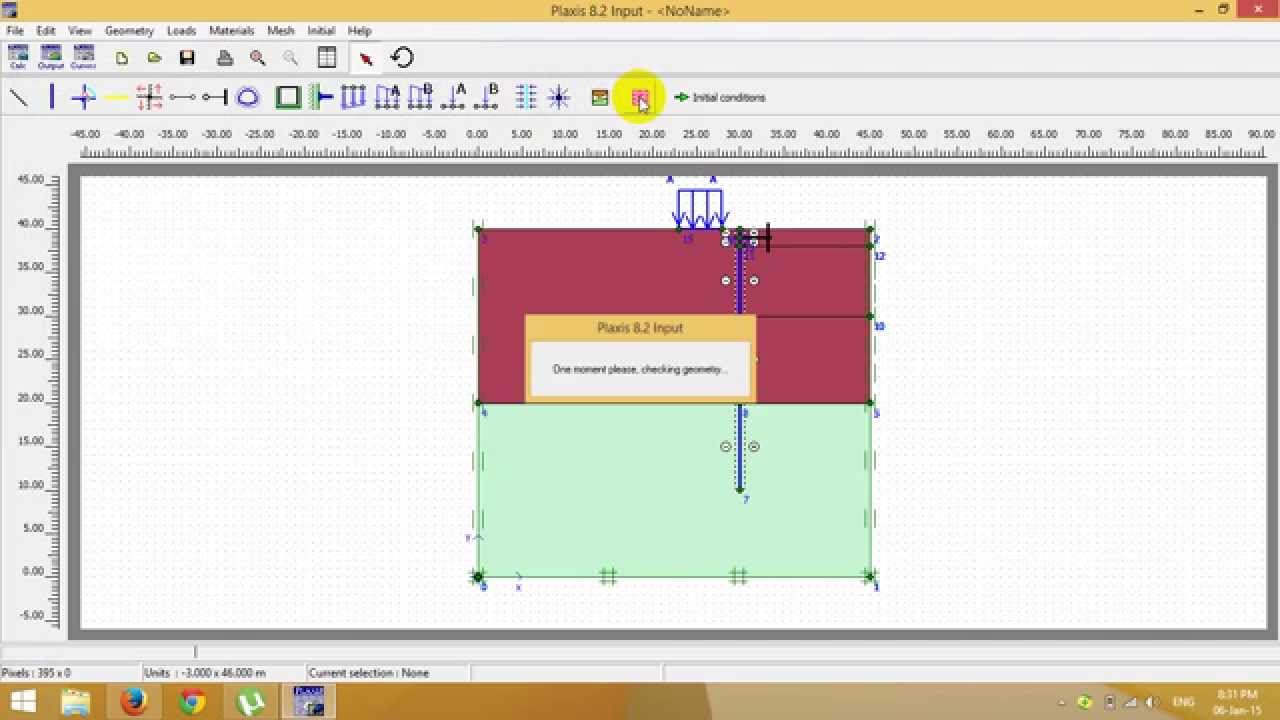The height and width of the screenshot is (720, 1280).
Task: Click the Plaxis taskbar icon
Action: [x=309, y=702]
